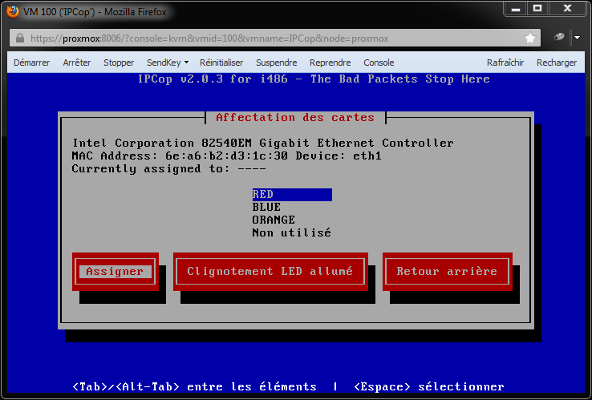The image size is (592, 400).
Task: Click Suspendre in the VM toolbar
Action: [276, 63]
